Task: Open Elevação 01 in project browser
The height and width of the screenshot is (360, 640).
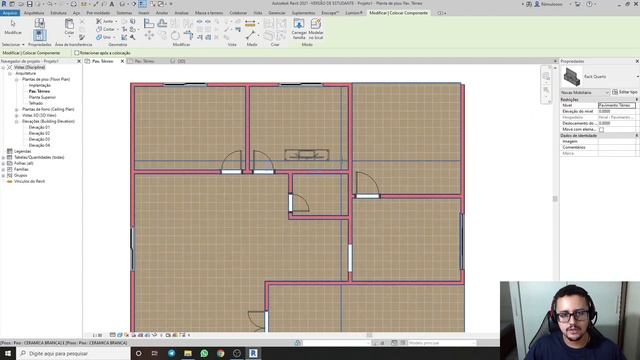Action: coord(39,127)
